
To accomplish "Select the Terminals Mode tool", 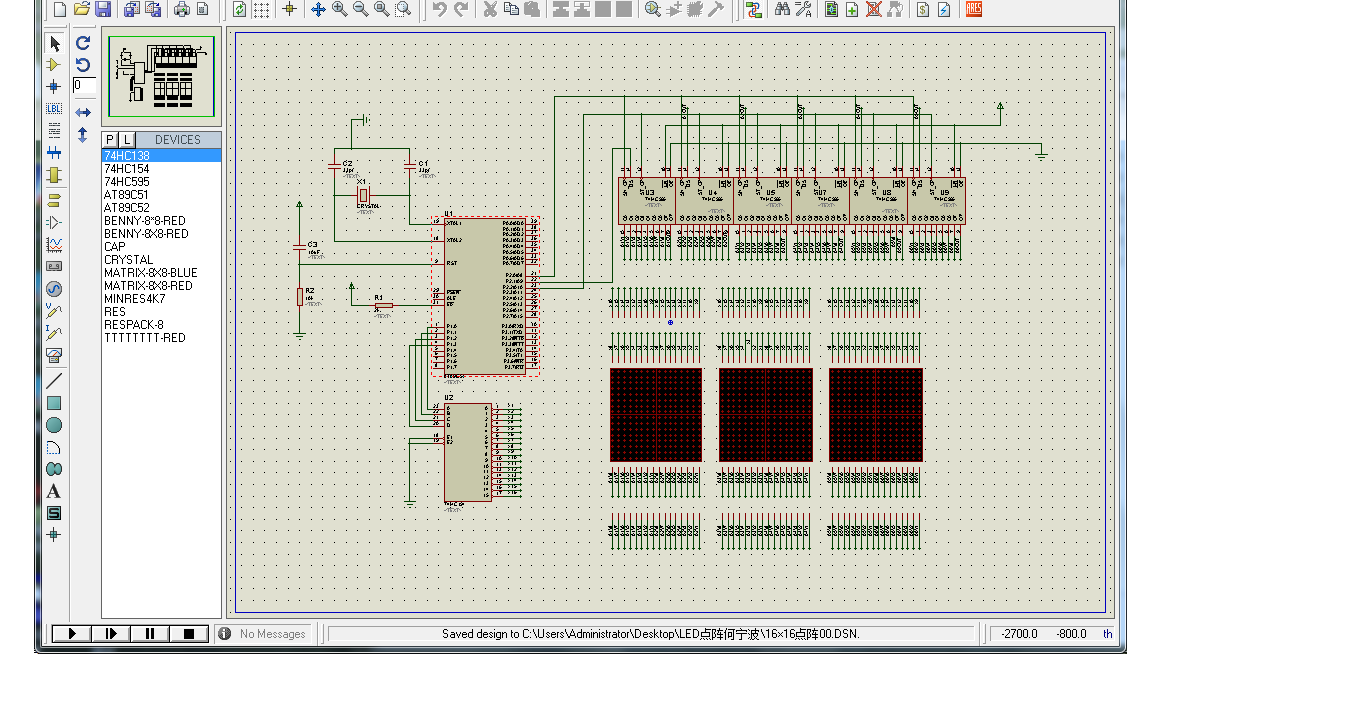I will [x=54, y=199].
